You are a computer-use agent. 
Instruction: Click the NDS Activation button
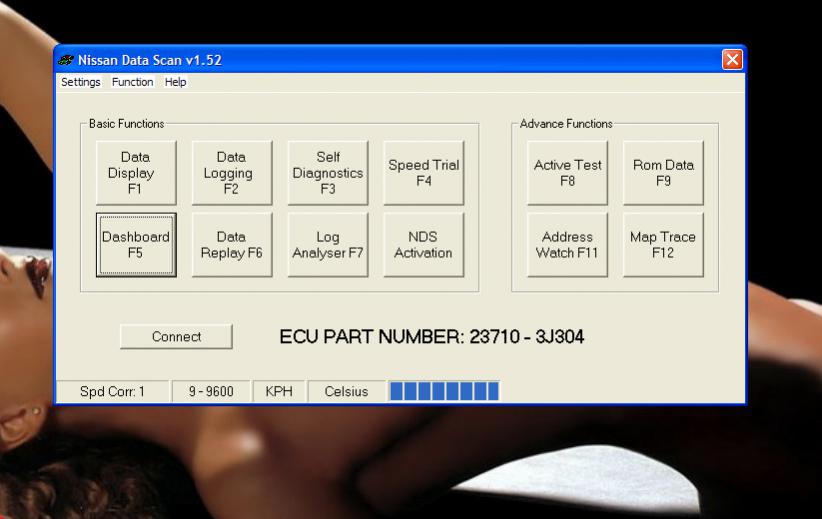[424, 245]
